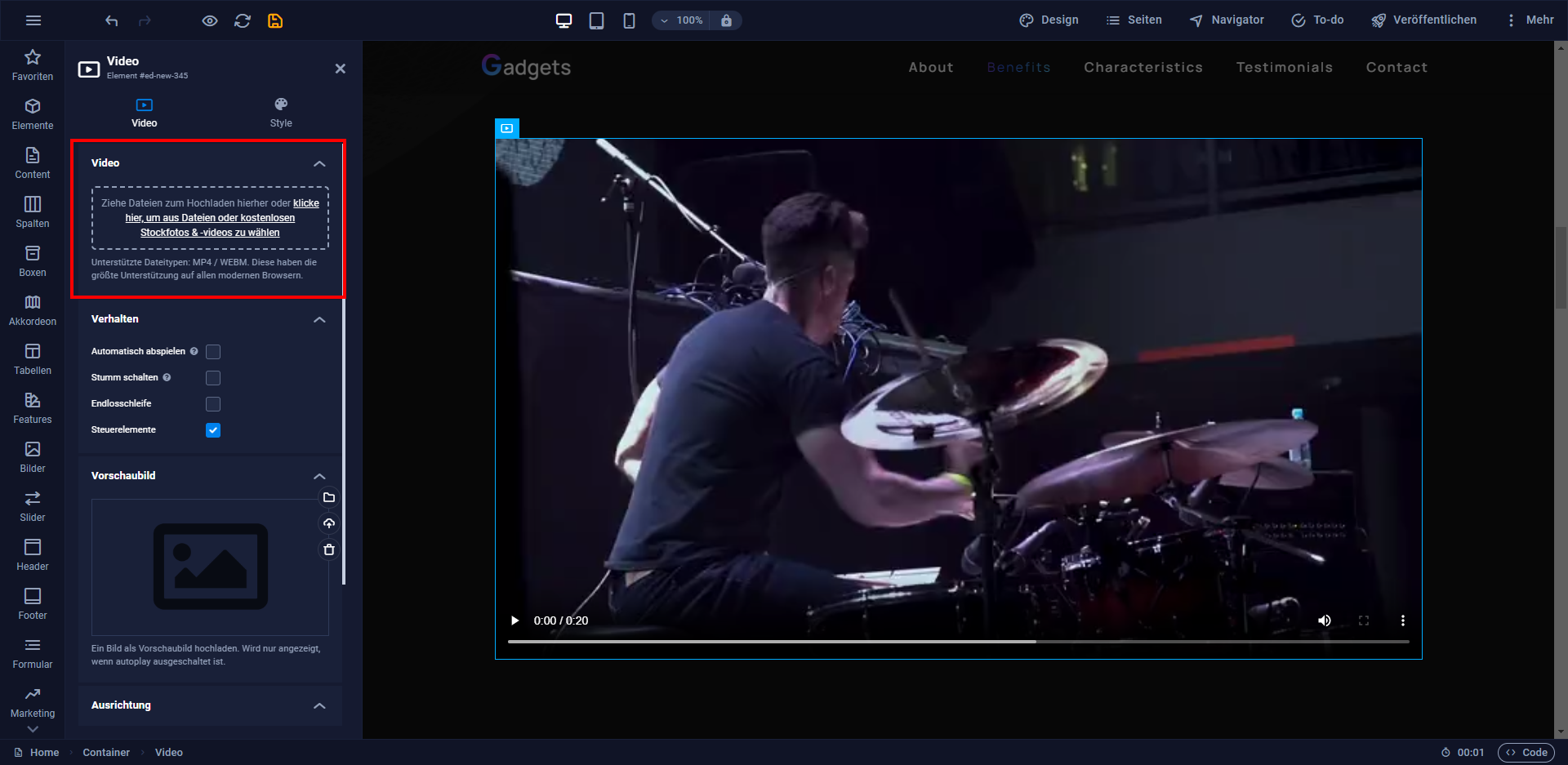Open Slider in the sidebar
The height and width of the screenshot is (765, 1568).
[x=33, y=506]
